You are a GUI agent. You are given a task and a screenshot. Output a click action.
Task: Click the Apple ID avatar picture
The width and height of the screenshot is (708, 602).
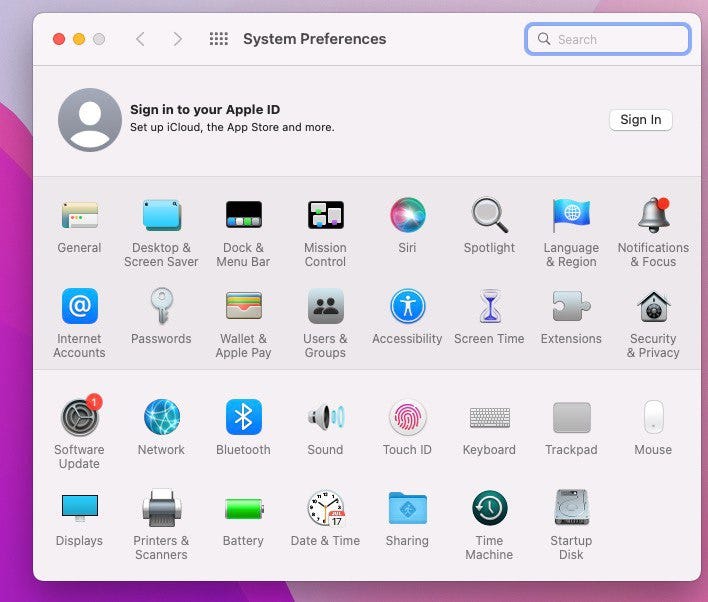(x=90, y=120)
